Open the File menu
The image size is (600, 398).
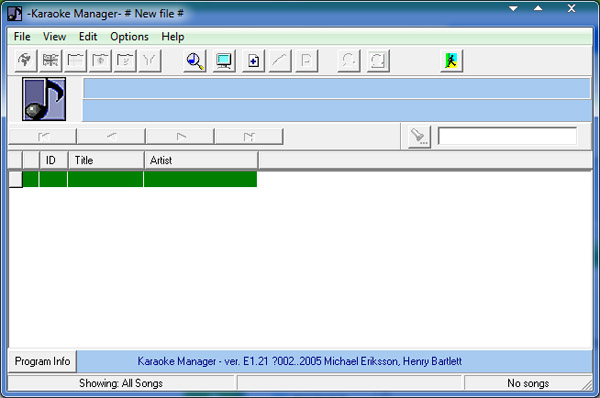pos(22,37)
